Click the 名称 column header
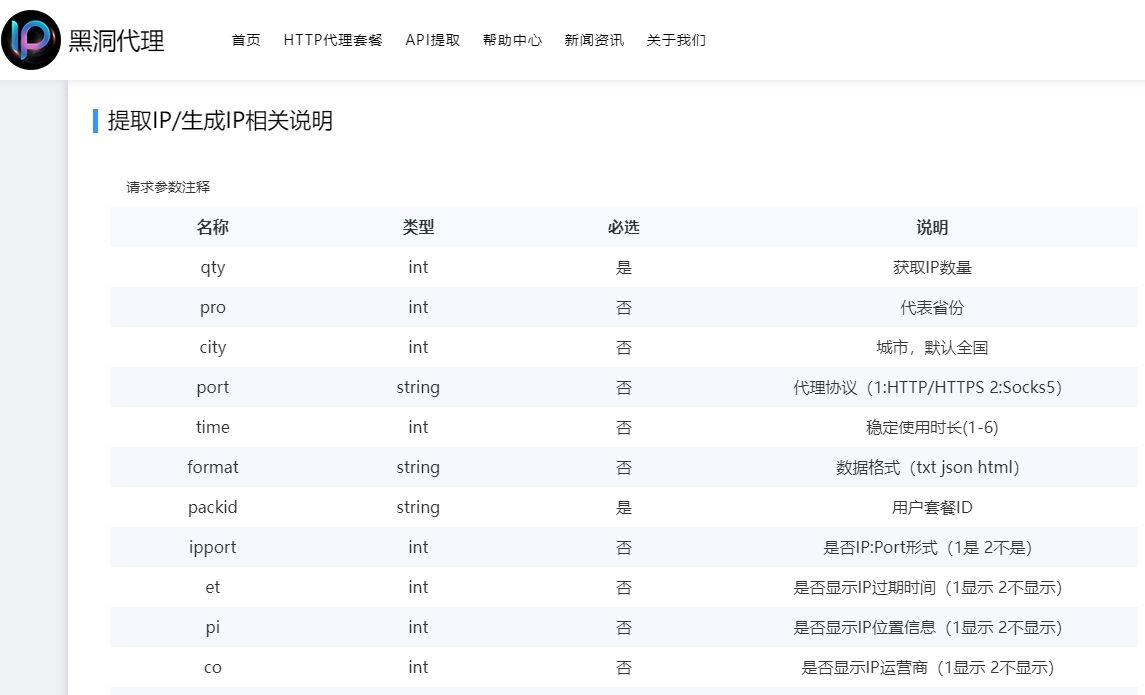 click(213, 227)
